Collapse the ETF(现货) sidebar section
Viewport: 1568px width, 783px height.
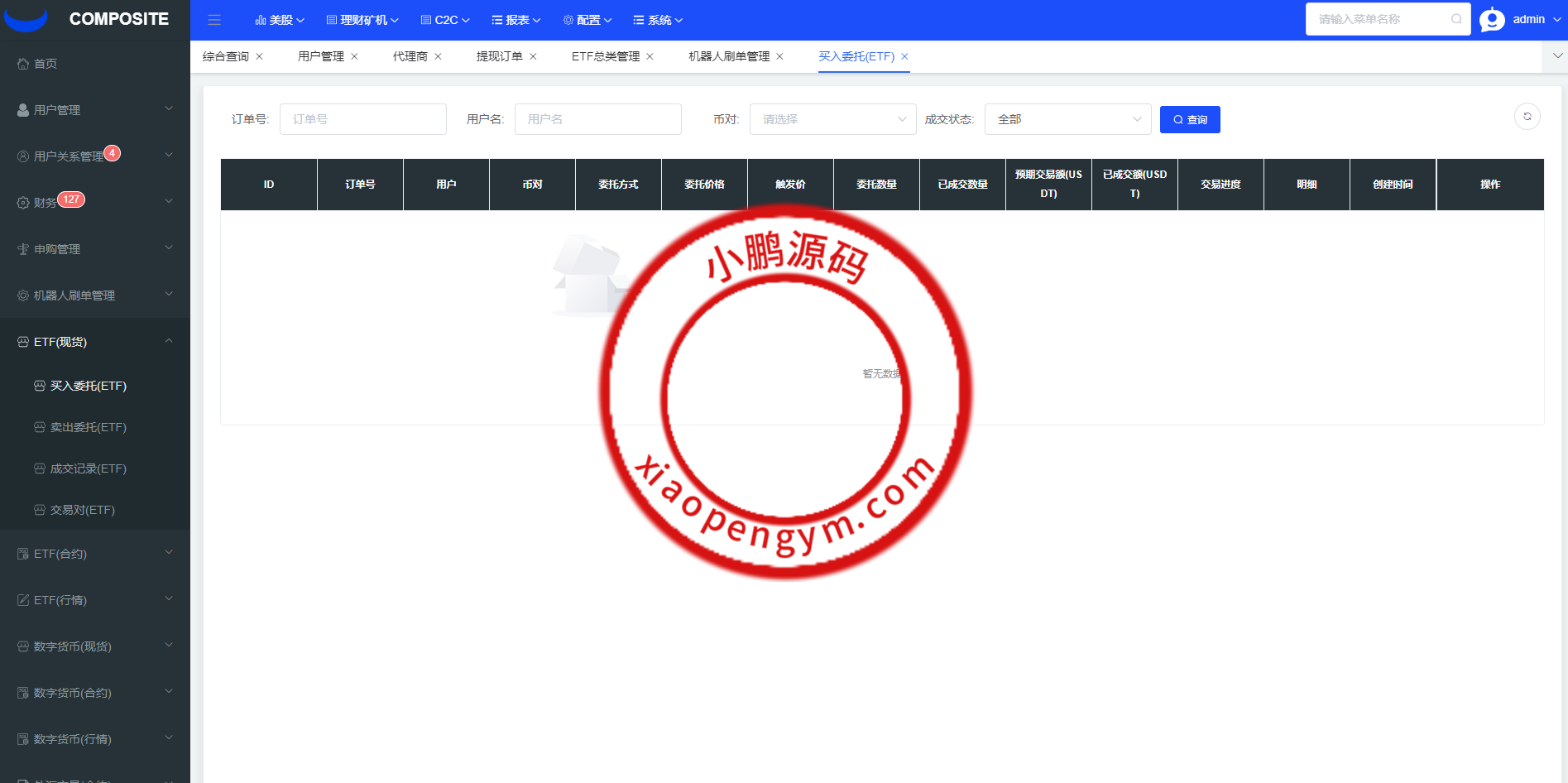click(95, 342)
